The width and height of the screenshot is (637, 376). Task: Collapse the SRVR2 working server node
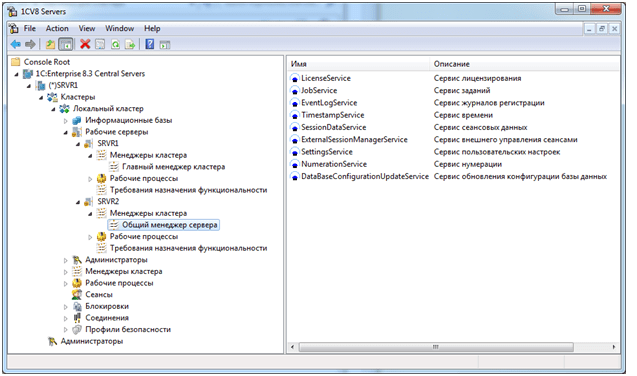tap(78, 202)
